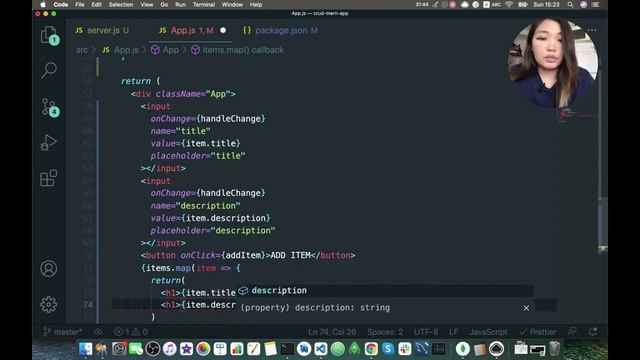This screenshot has width=640, height=360.
Task: Expand the items.map() callback breadcrumb
Action: (243, 50)
